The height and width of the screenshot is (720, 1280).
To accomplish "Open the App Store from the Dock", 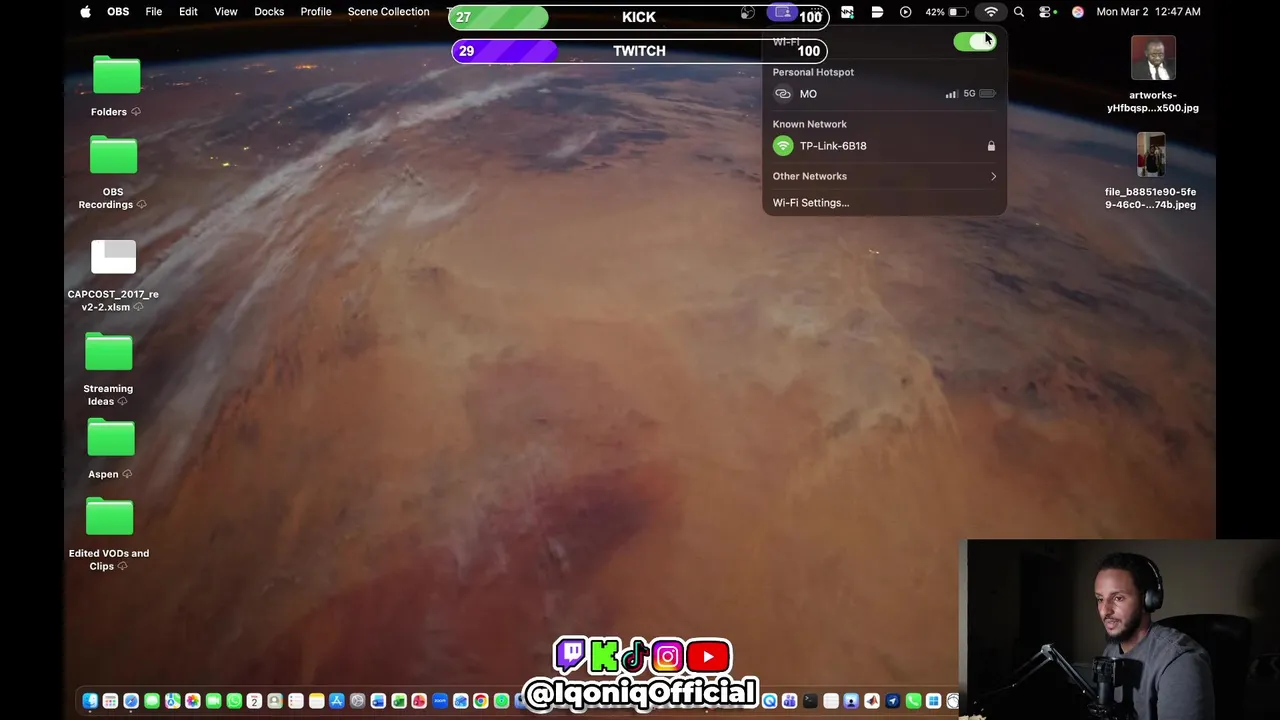I will click(337, 701).
